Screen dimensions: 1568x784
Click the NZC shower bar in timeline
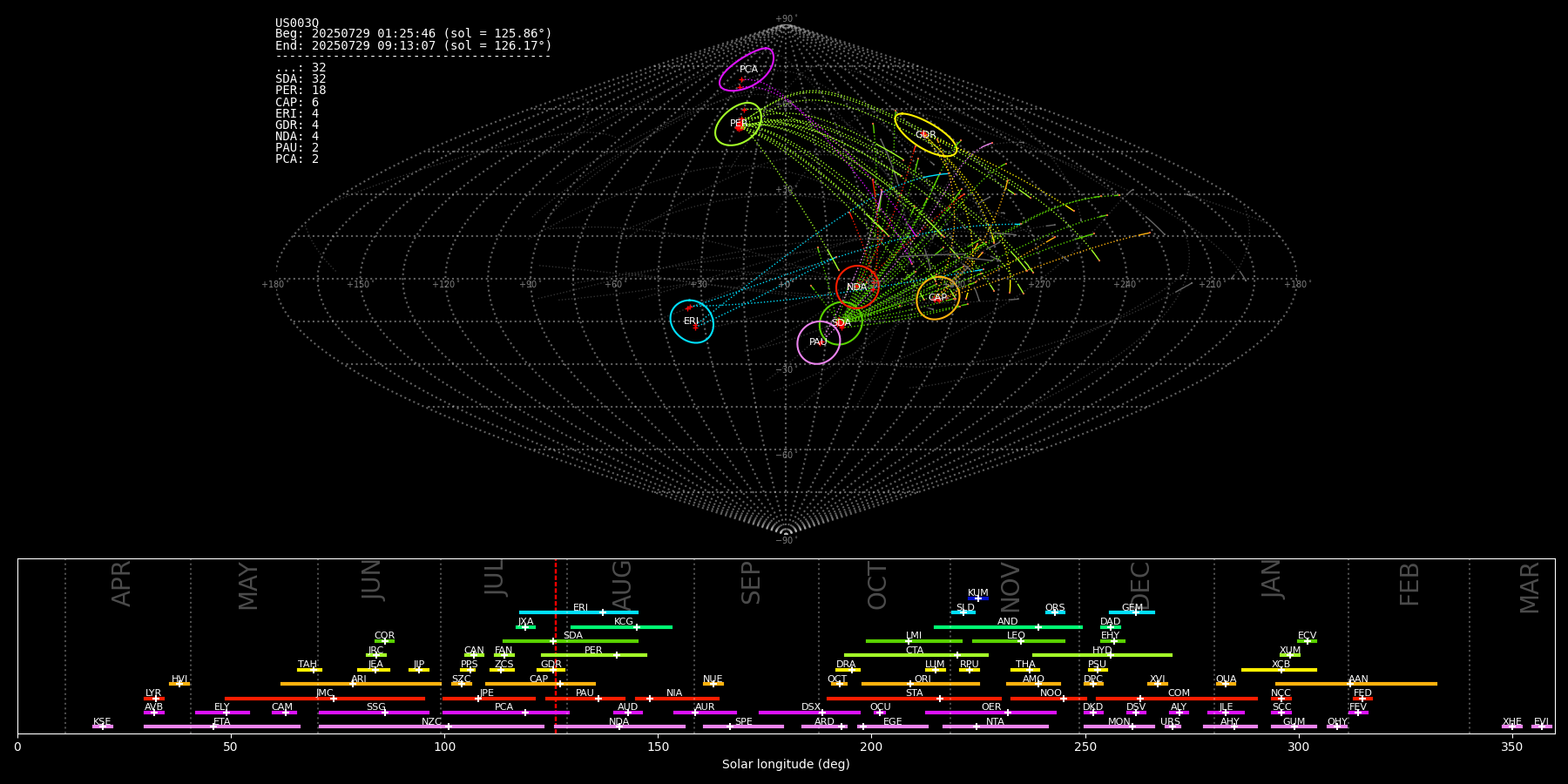pyautogui.click(x=431, y=727)
